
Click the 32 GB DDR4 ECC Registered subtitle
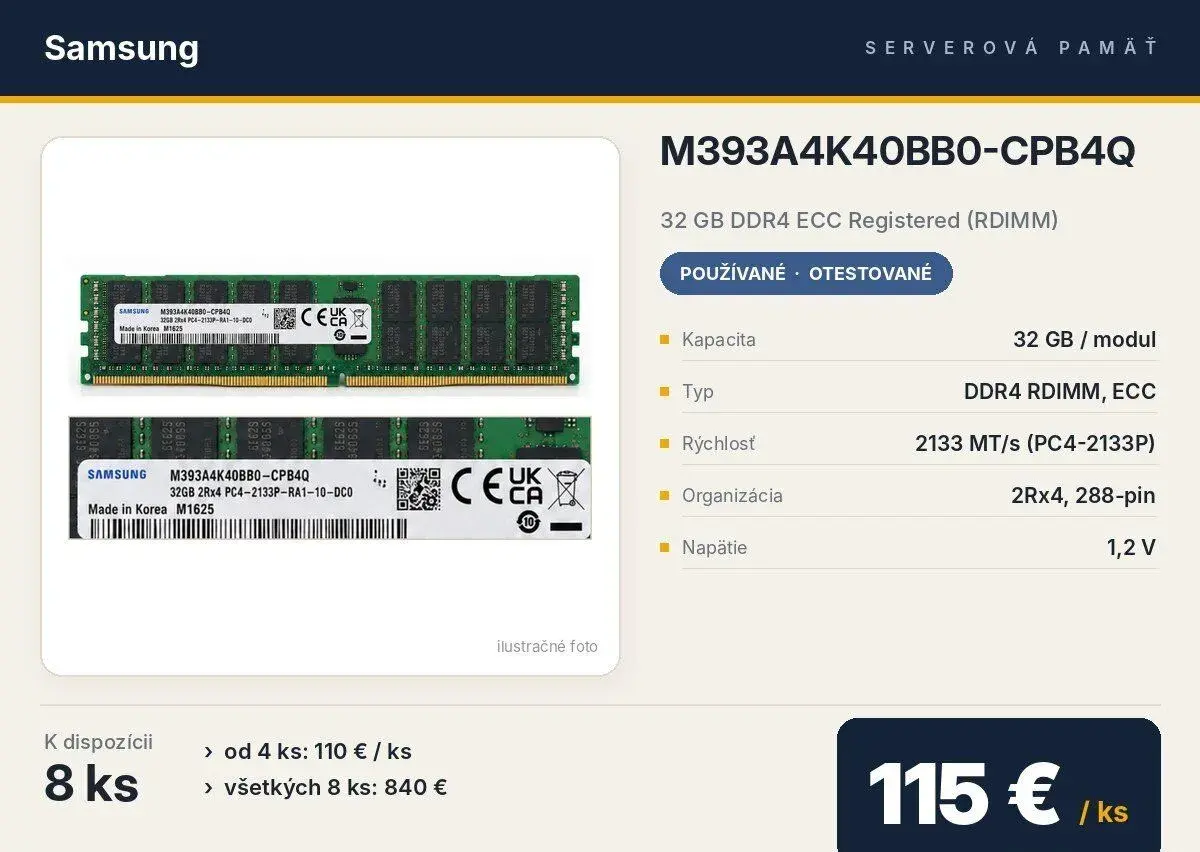[x=859, y=220]
